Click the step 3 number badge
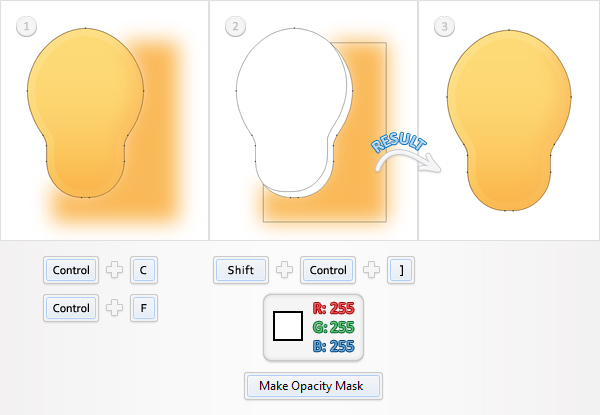The height and width of the screenshot is (415, 600). pos(444,26)
